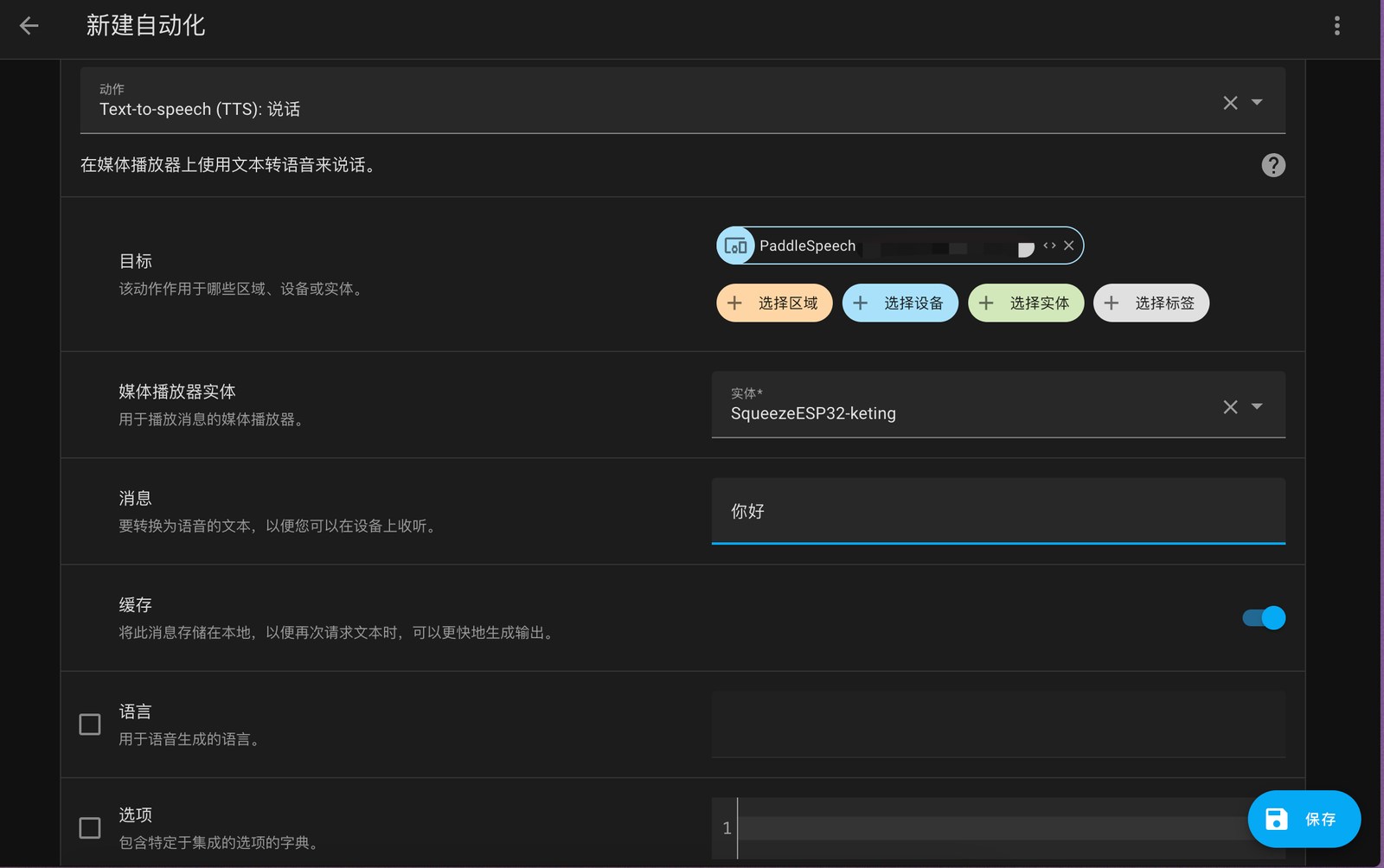Click the 选择标签 button

(x=1151, y=303)
